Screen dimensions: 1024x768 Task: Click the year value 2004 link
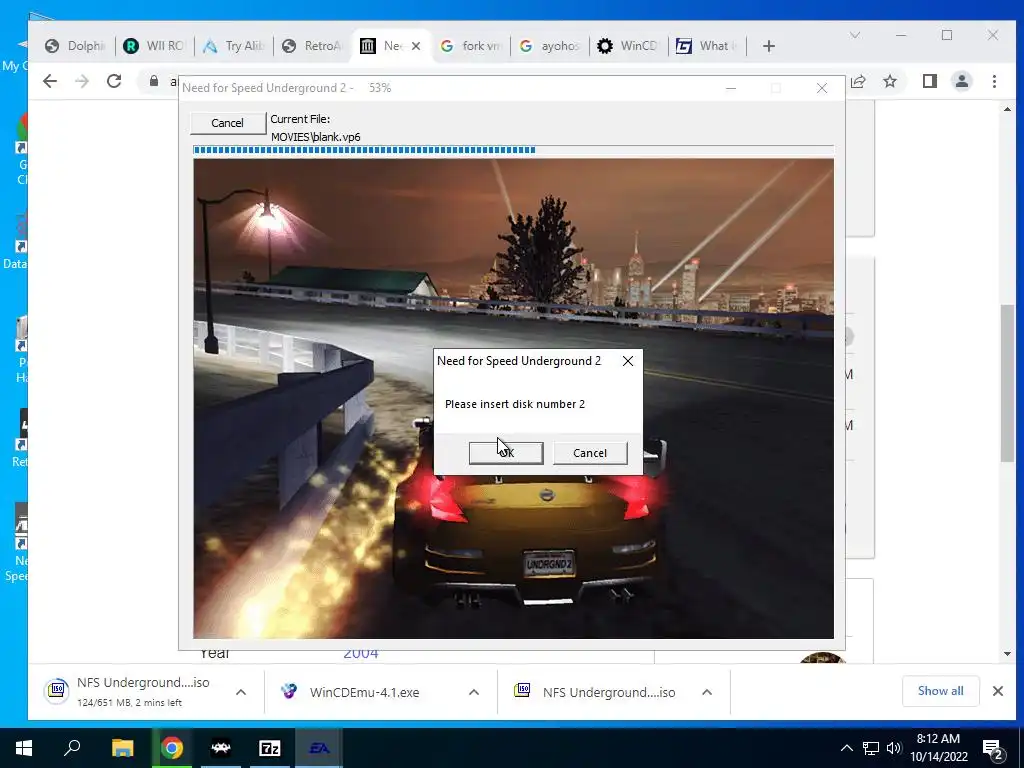(x=360, y=653)
